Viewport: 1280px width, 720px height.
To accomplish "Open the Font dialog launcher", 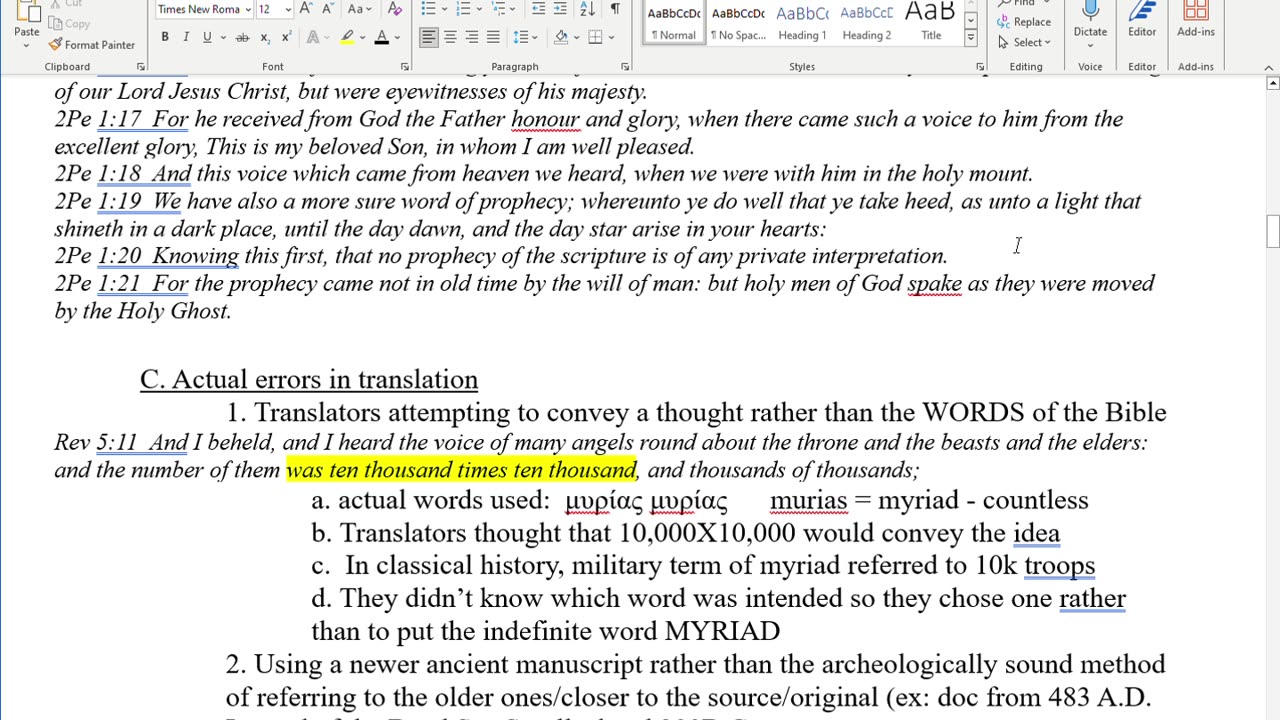I will pos(404,67).
